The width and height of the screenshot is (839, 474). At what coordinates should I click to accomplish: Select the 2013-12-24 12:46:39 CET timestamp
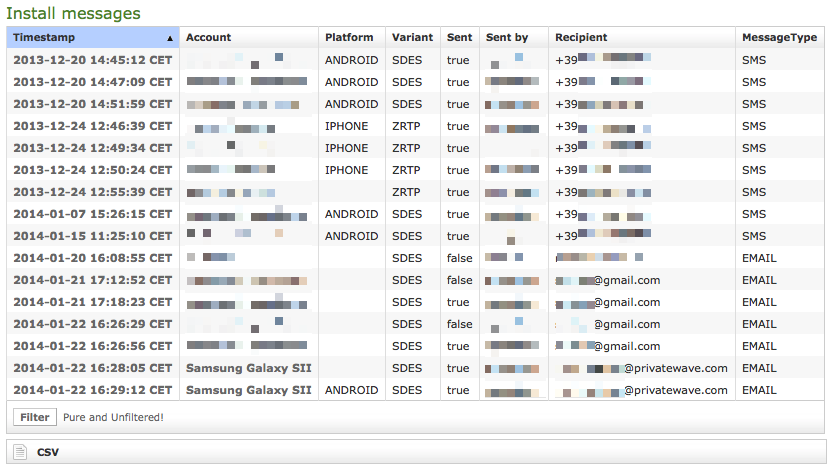point(92,126)
